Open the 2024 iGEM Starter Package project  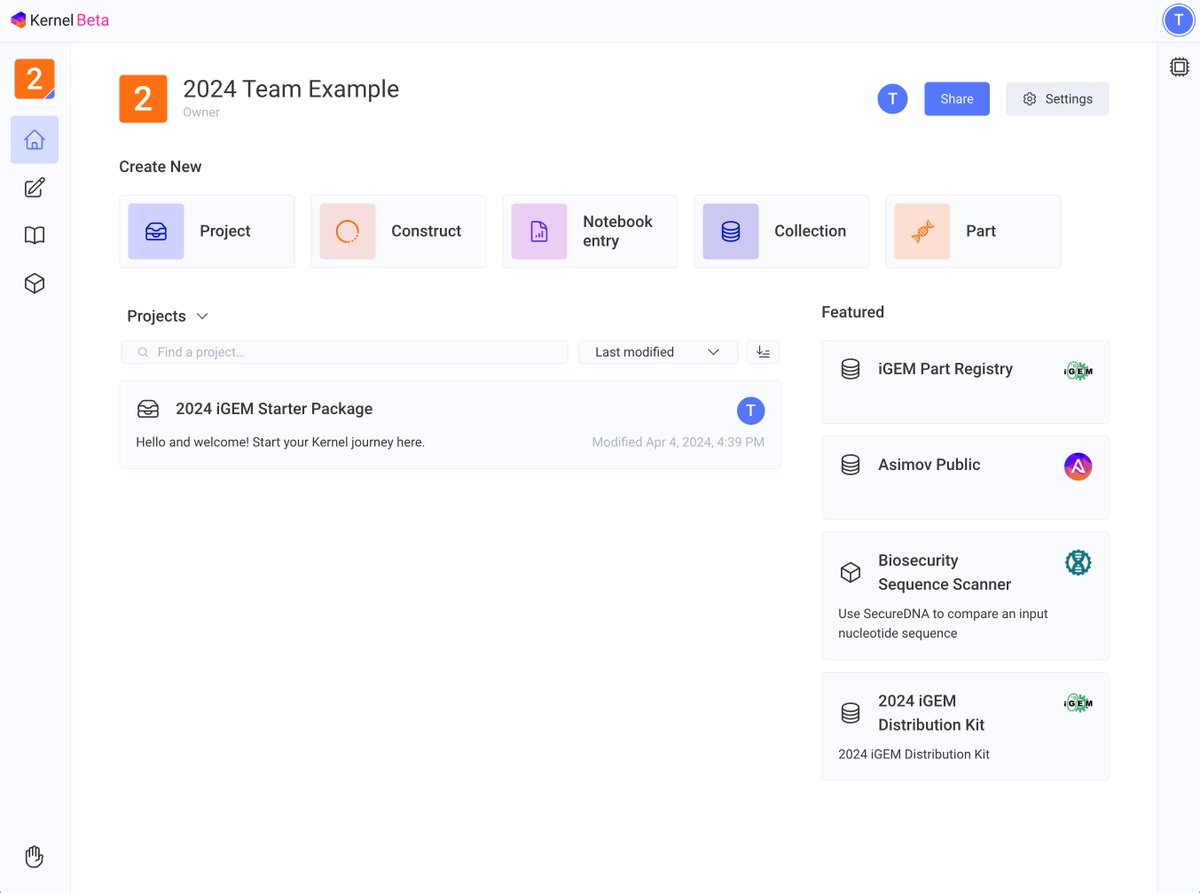[x=450, y=424]
